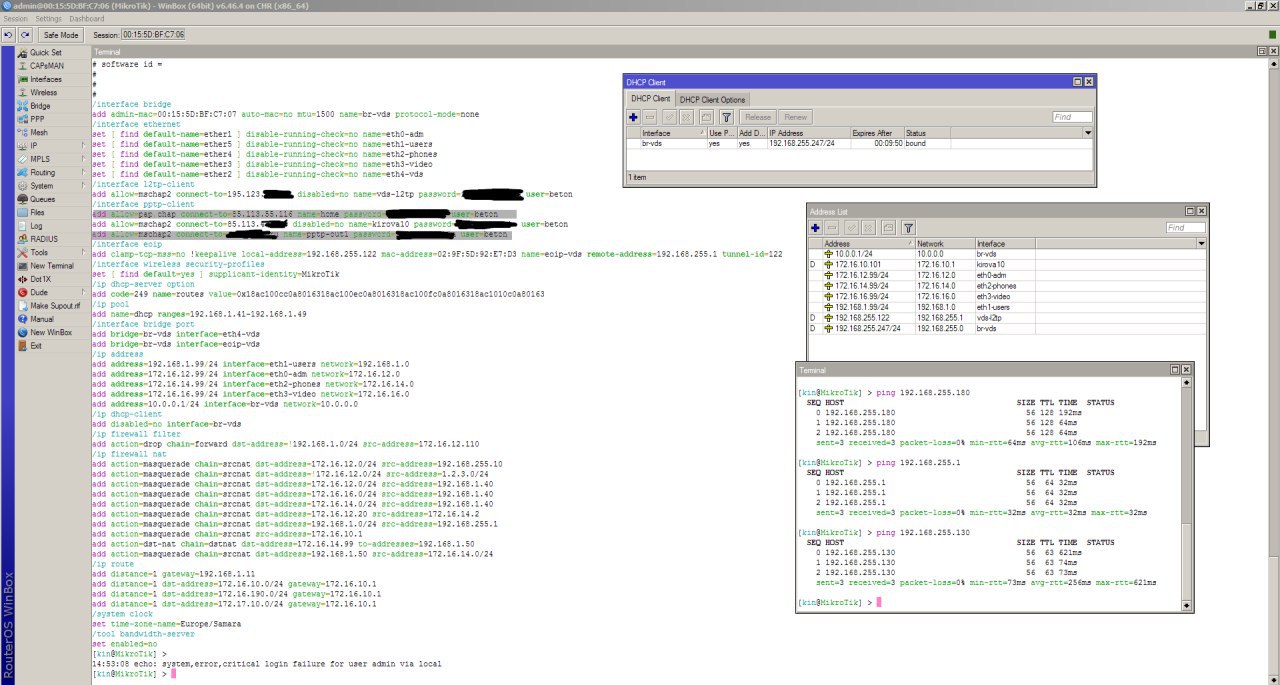
Task: Click the Release button
Action: point(758,117)
